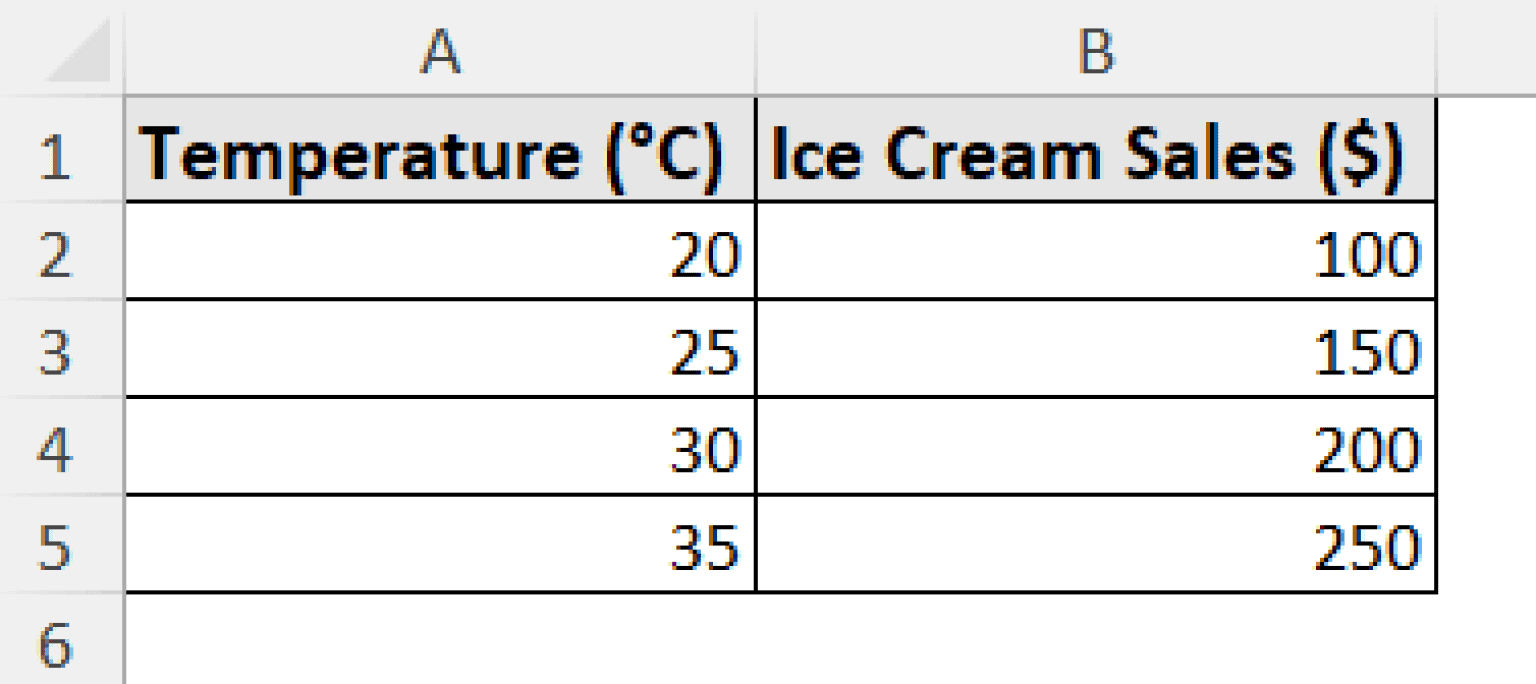The height and width of the screenshot is (684, 1536).
Task: Click the Temperature (°C) header cell
Action: click(440, 150)
